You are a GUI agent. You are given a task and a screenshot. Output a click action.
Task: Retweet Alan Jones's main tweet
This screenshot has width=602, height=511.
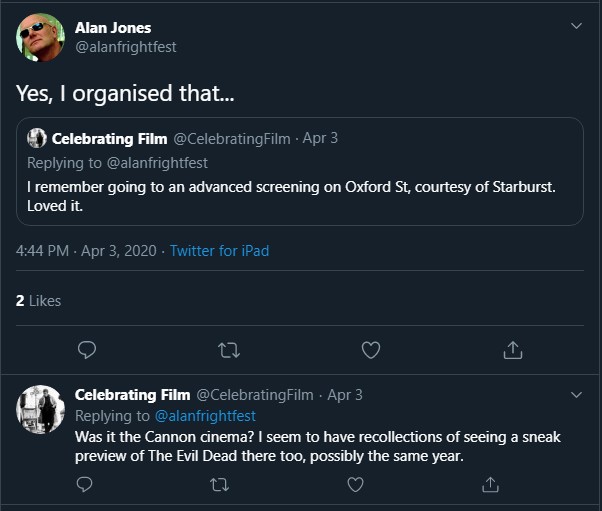pyautogui.click(x=229, y=350)
